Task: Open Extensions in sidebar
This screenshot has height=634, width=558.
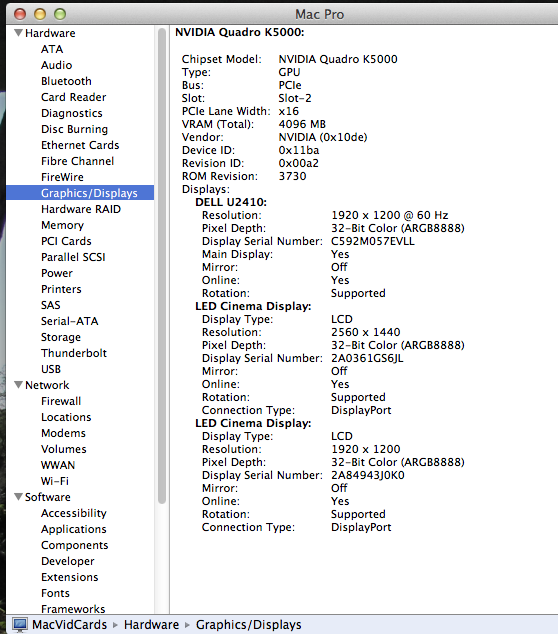Action: (70, 577)
